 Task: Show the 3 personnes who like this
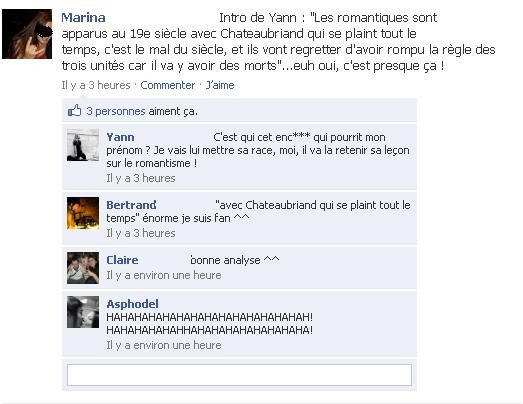(116, 111)
